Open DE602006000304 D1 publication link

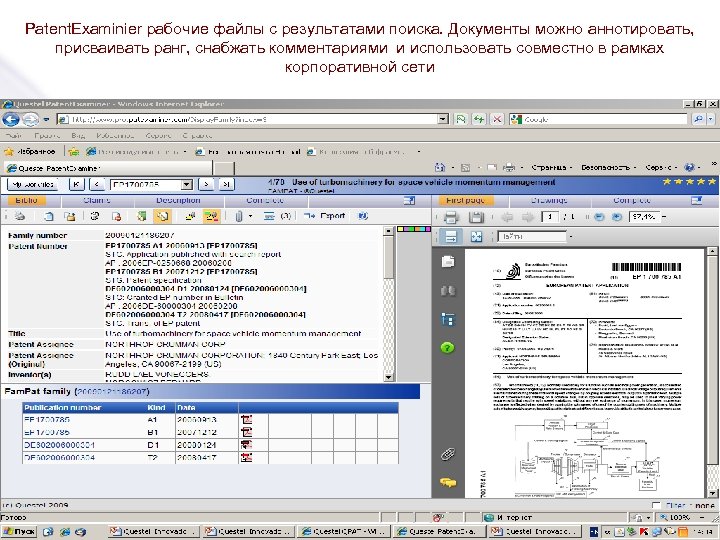(x=59, y=445)
